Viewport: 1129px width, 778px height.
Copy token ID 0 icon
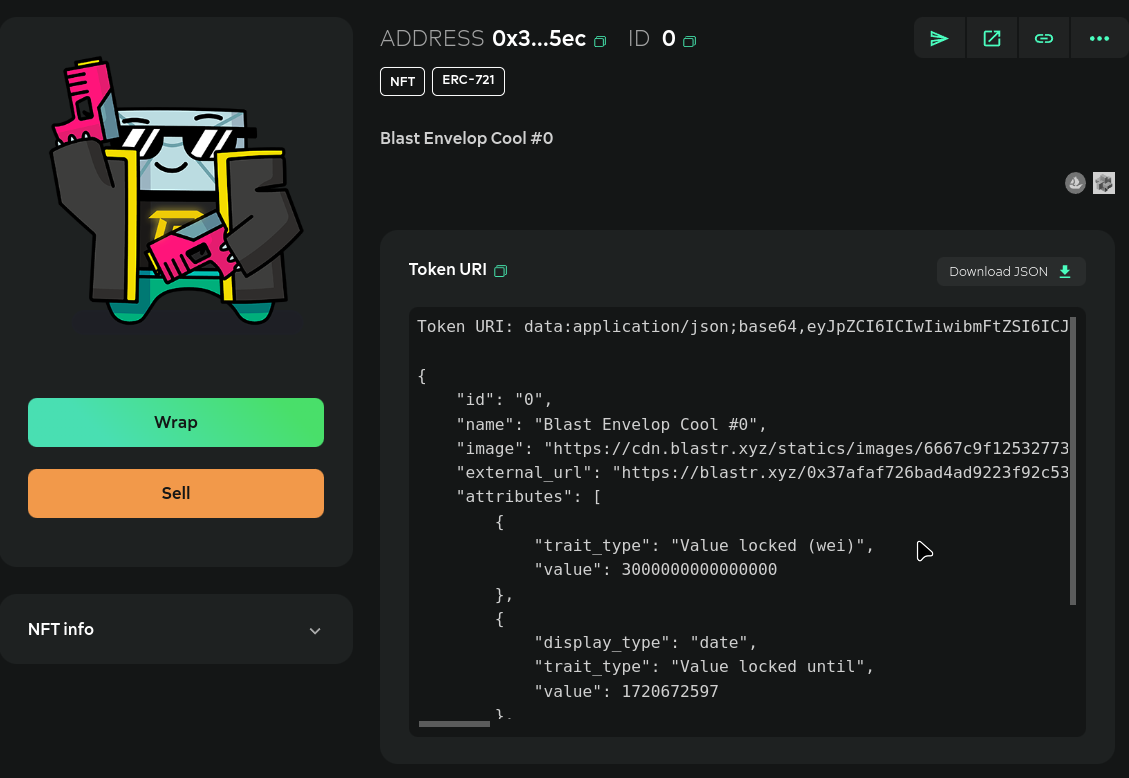tap(689, 42)
